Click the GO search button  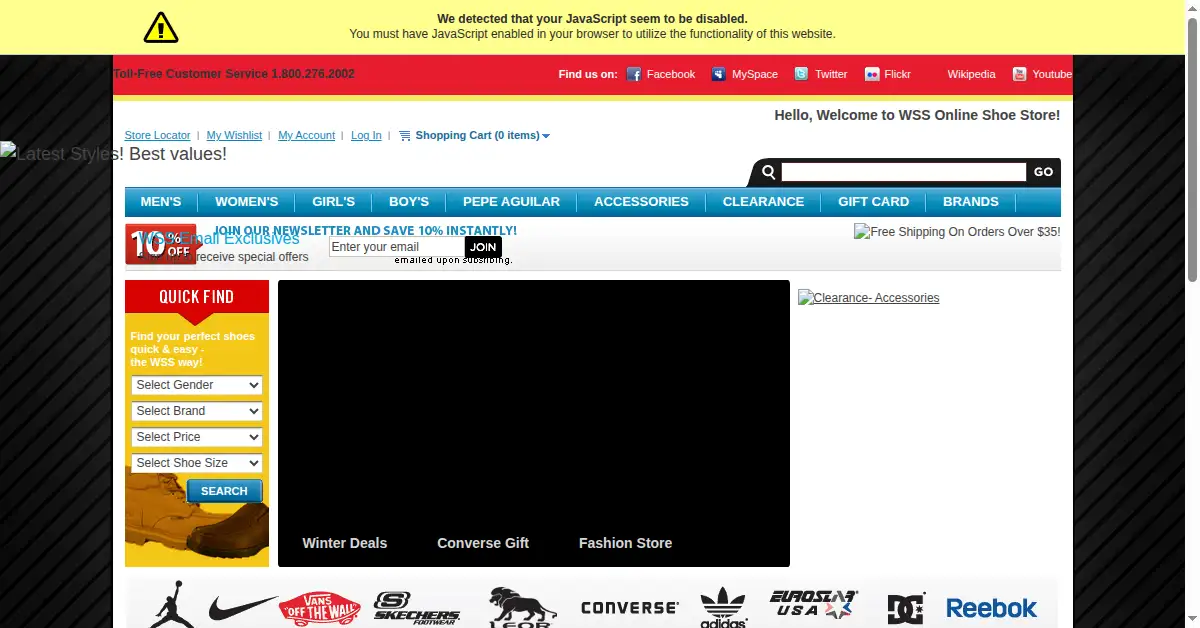pos(1043,172)
